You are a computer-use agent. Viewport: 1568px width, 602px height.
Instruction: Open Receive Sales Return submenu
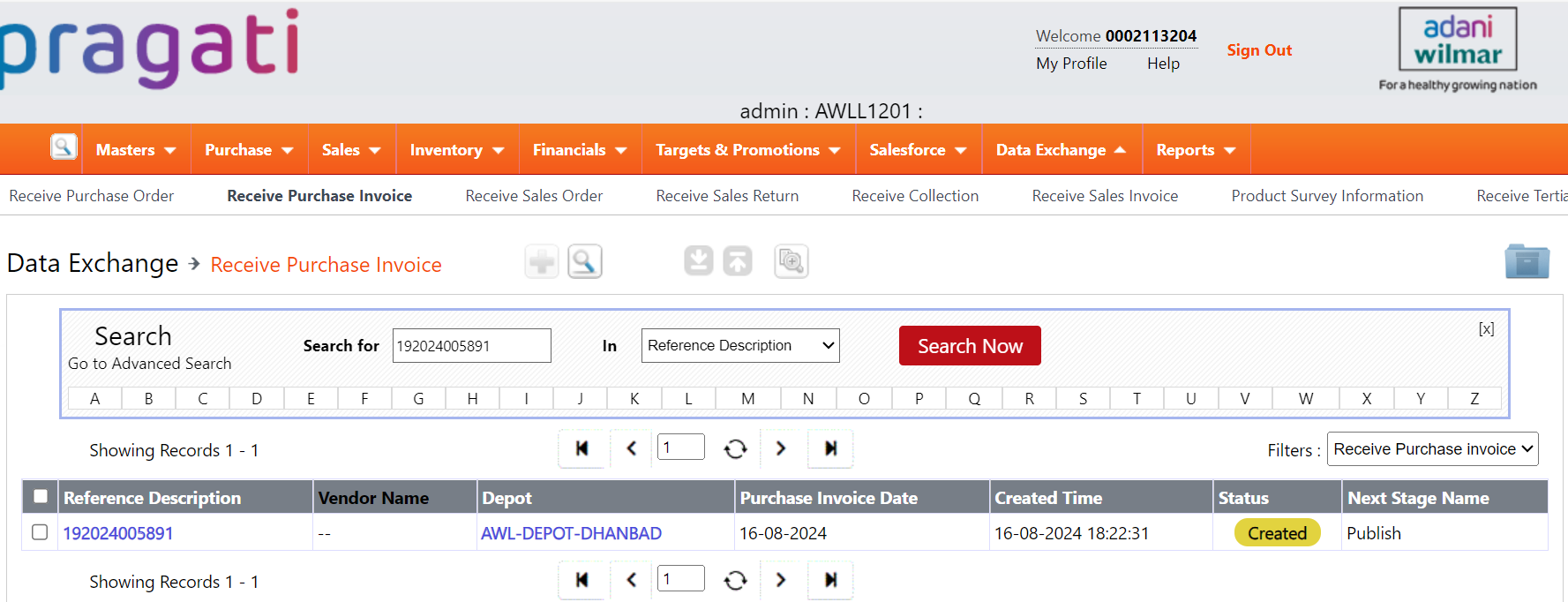coord(727,196)
